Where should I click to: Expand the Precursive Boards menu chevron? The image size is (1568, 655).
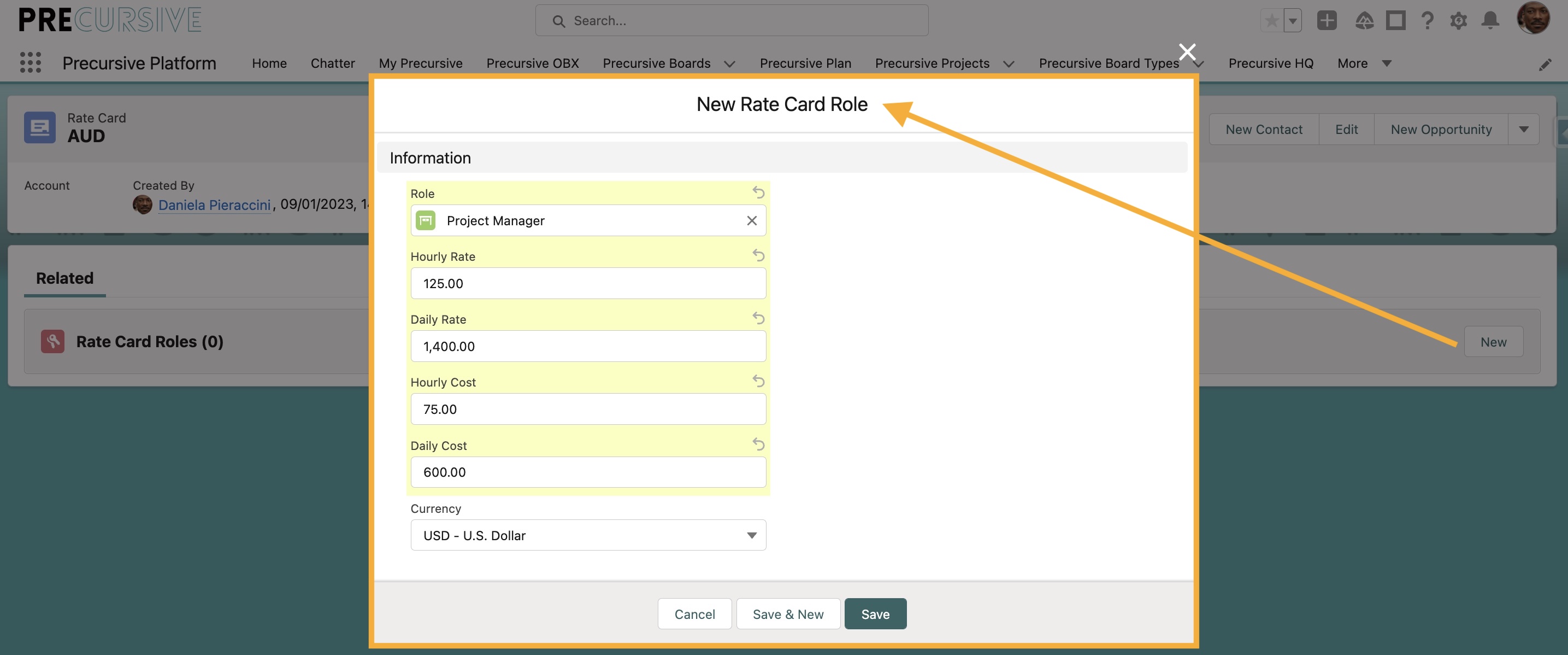point(729,64)
